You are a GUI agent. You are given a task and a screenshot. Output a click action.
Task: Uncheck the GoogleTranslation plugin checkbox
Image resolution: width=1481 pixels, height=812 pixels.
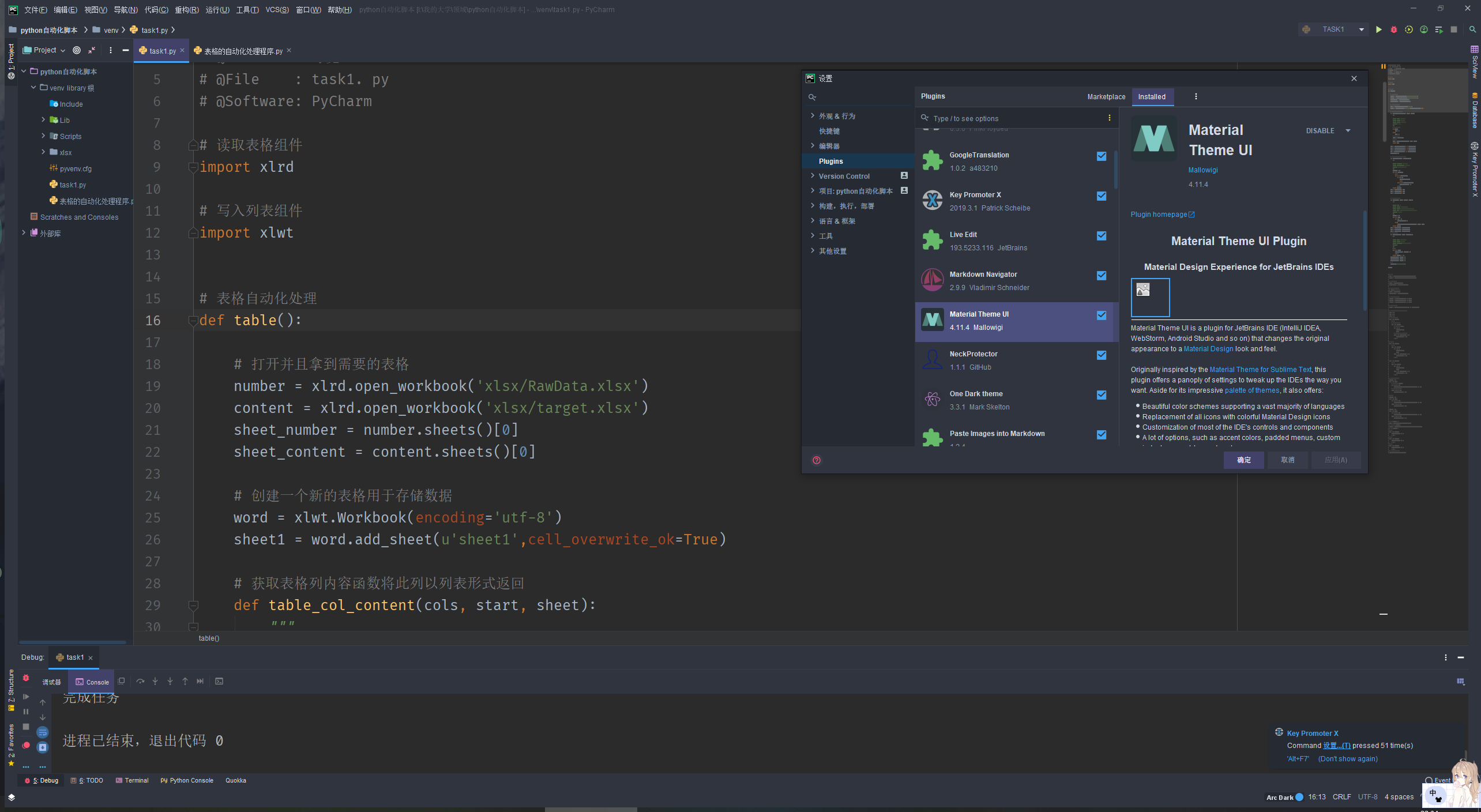[1102, 156]
